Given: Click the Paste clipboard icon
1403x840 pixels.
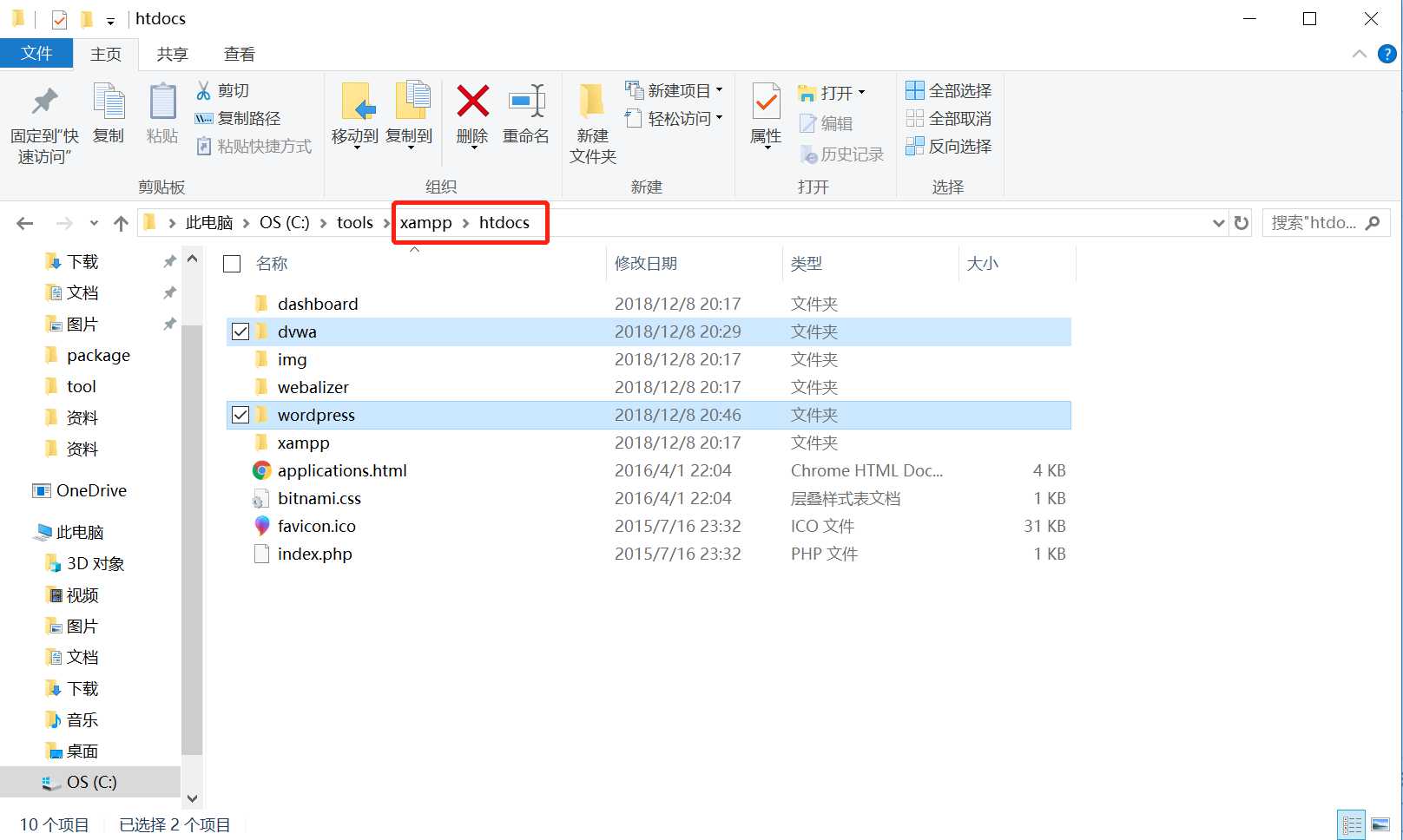Looking at the screenshot, I should click(162, 102).
